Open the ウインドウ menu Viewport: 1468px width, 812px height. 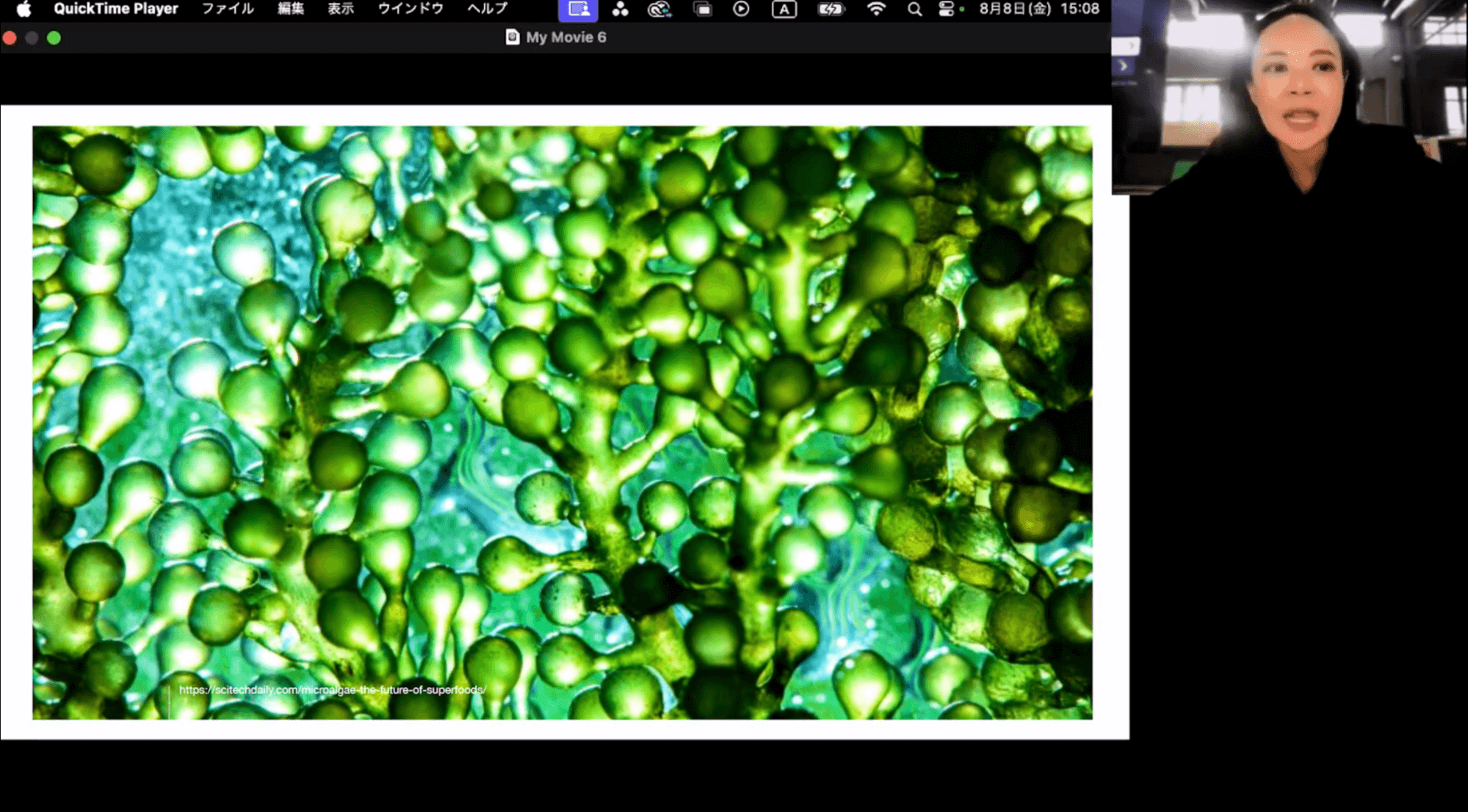411,9
